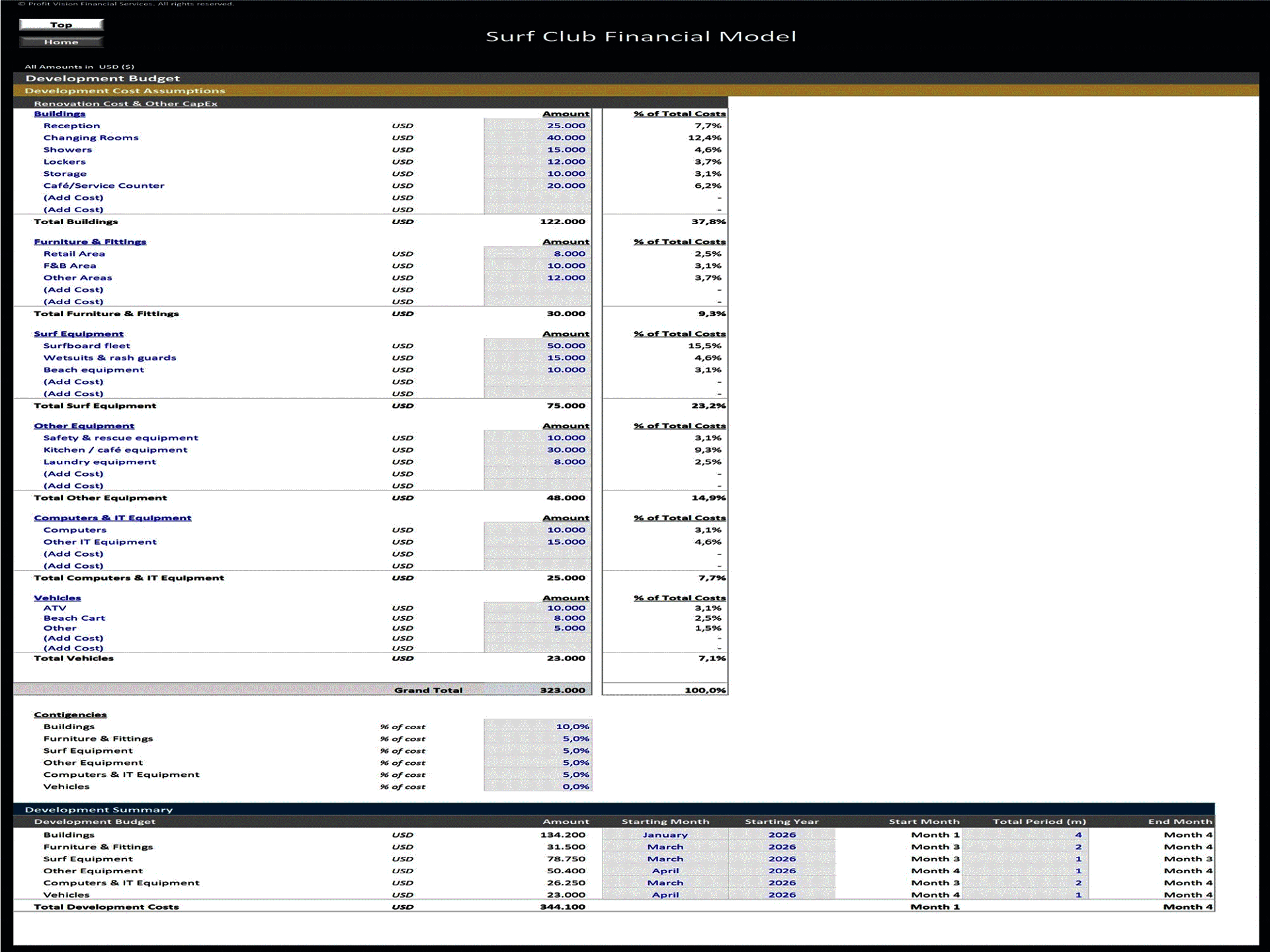Open Furniture & Fittings starting month dropdown
The width and height of the screenshot is (1270, 952).
665,847
